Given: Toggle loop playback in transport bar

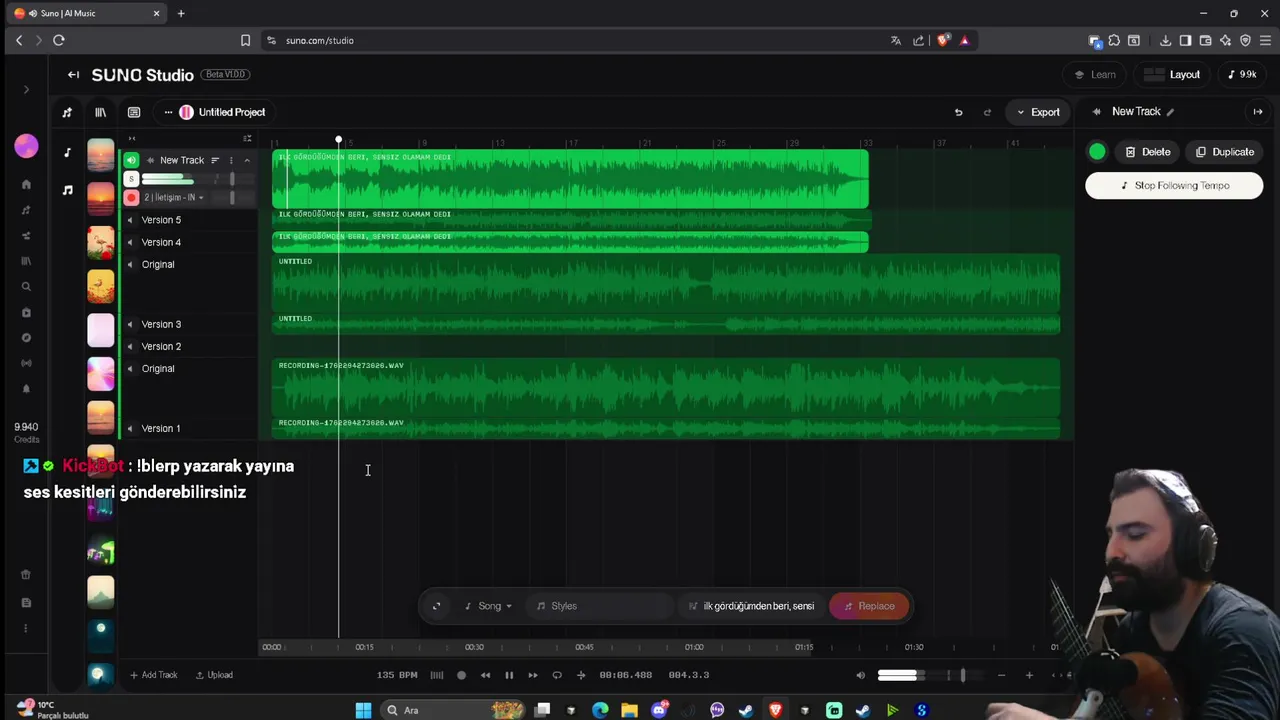Looking at the screenshot, I should pos(557,675).
